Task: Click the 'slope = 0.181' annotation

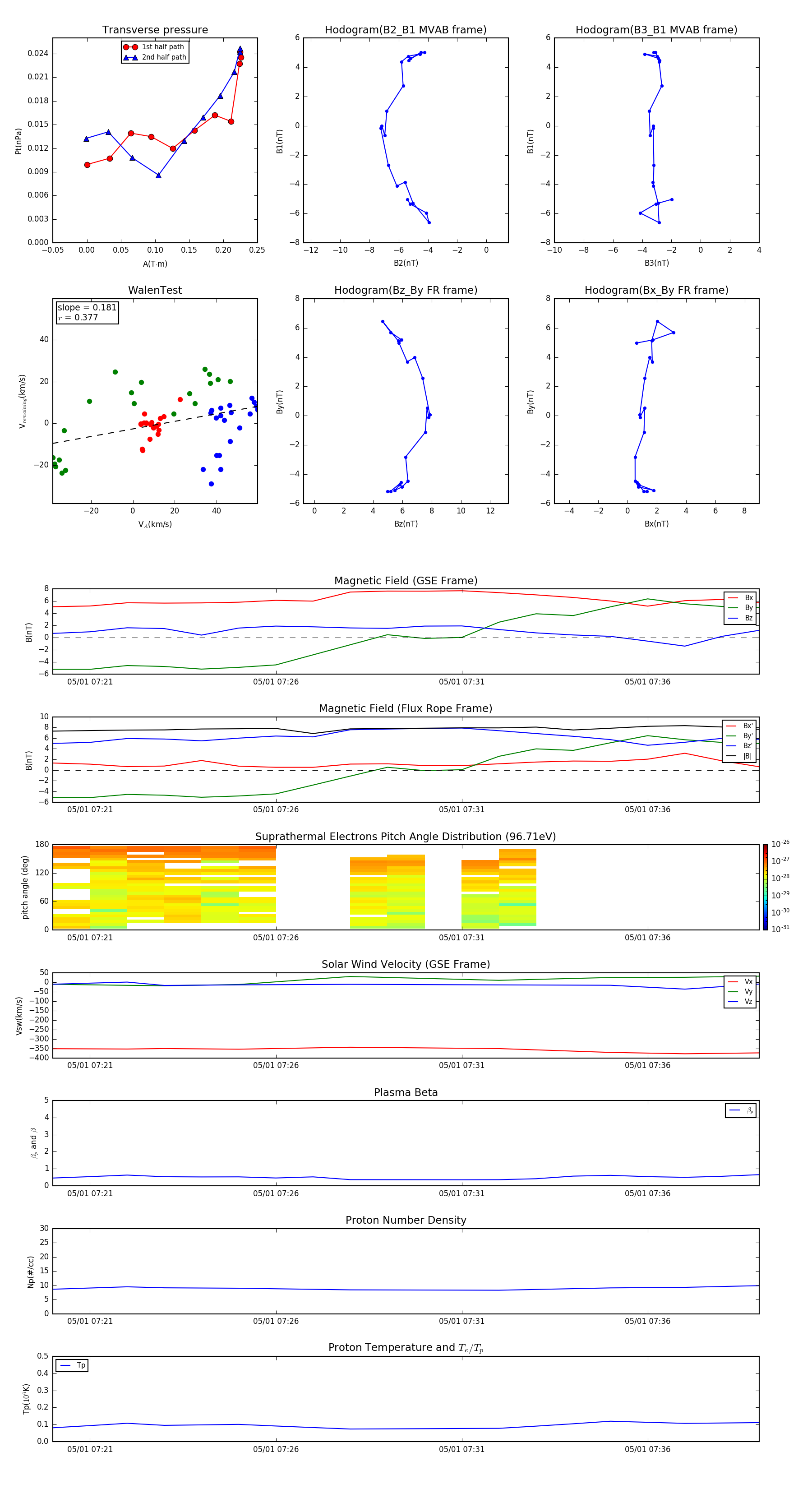Action: 87,308
